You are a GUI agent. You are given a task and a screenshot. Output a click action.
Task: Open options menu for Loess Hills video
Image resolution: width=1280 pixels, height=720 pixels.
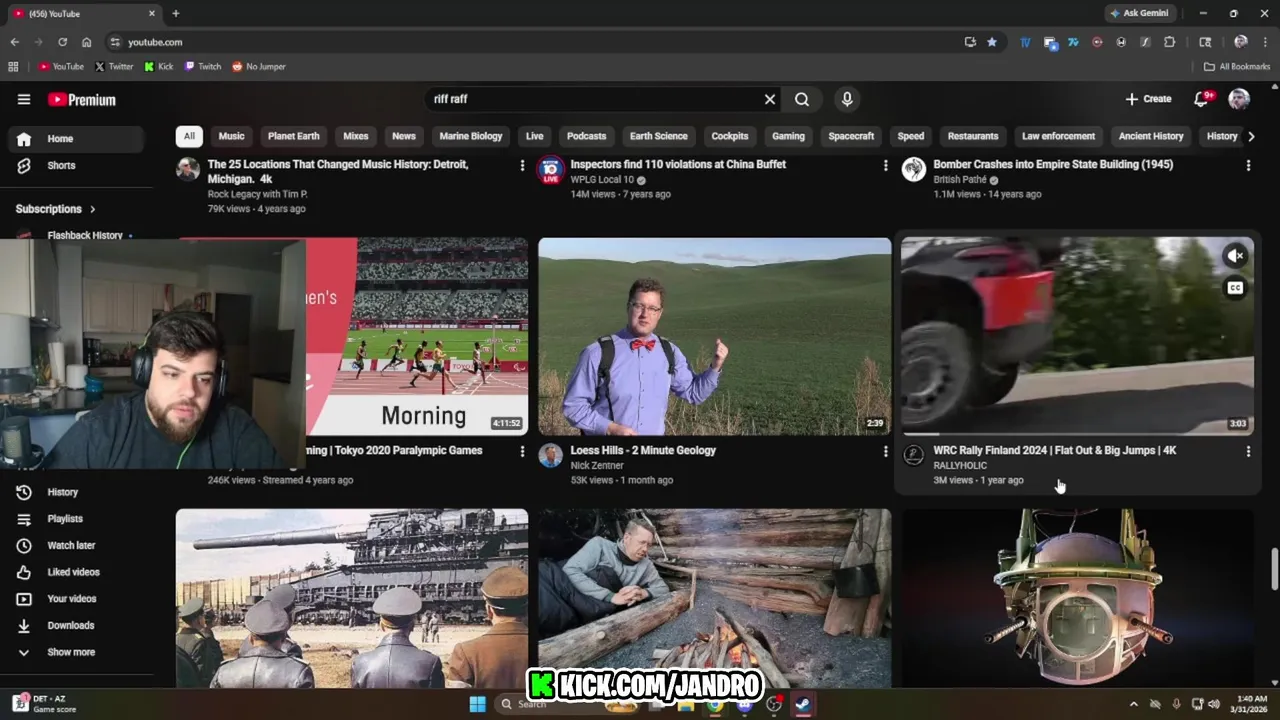pyautogui.click(x=885, y=452)
